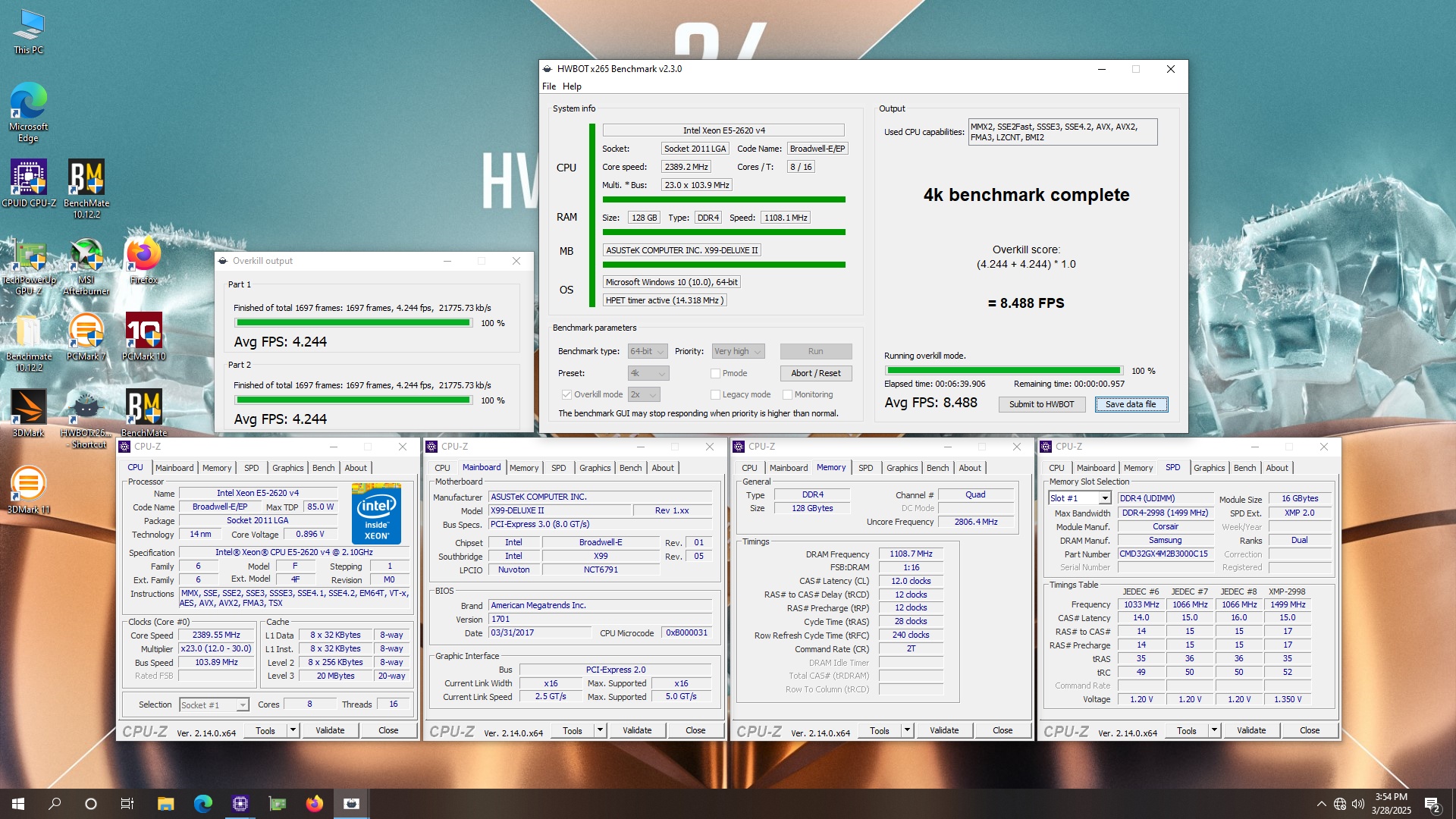Switch to Graphics tab in Mainboard CPU-Z window

click(595, 468)
